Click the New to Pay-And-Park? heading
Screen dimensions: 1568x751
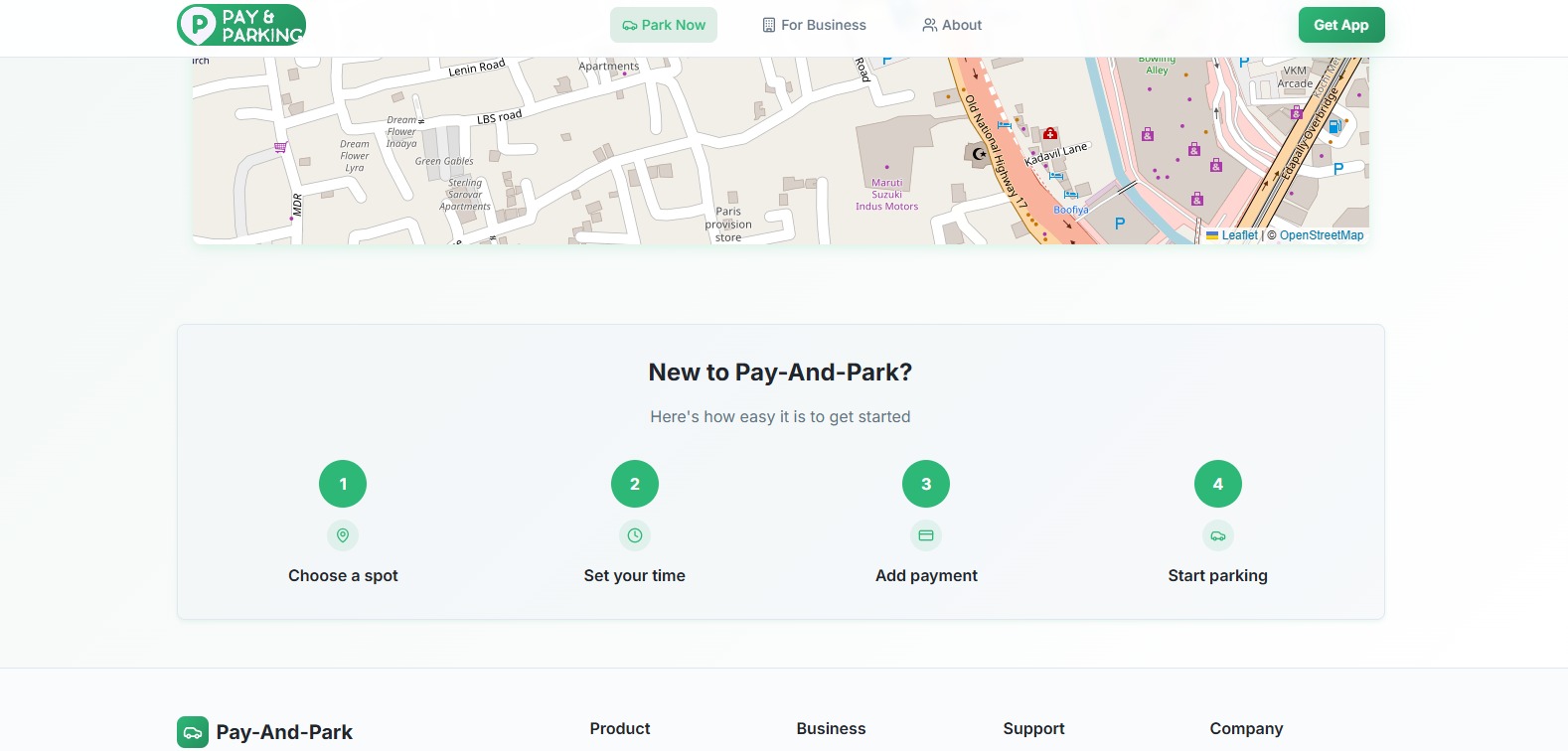tap(780, 373)
